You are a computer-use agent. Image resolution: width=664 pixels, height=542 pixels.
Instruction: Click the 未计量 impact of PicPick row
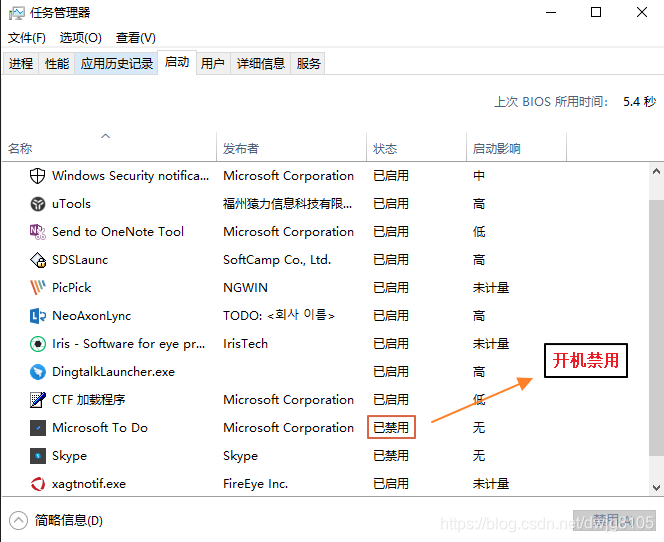tap(491, 288)
